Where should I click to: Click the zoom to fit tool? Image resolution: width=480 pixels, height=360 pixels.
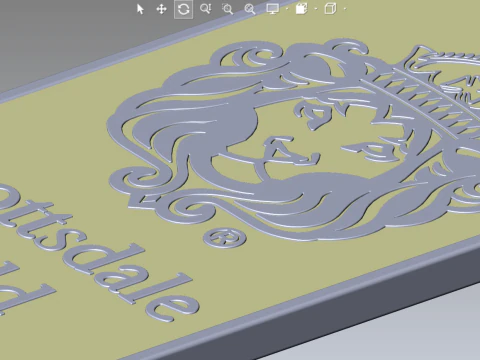tap(250, 9)
